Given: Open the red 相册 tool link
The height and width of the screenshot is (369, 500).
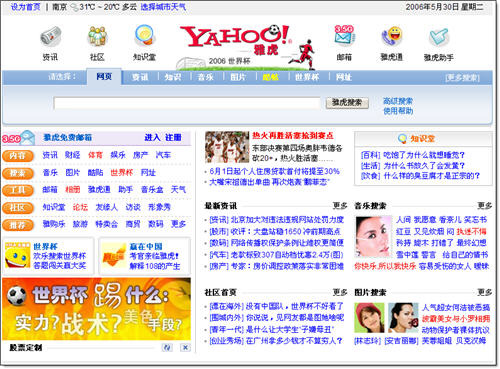Looking at the screenshot, I should tap(73, 190).
